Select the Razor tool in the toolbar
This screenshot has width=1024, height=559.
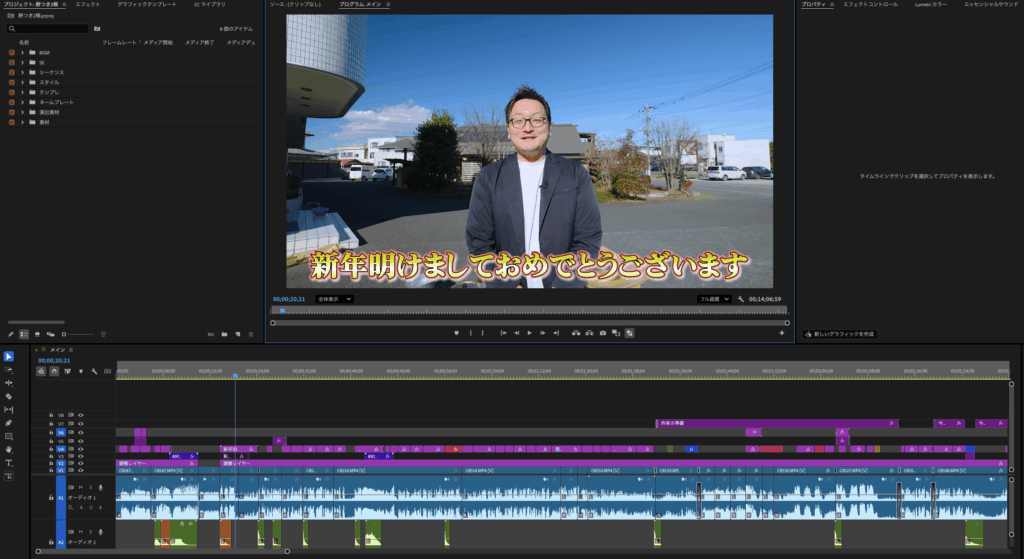pos(9,396)
